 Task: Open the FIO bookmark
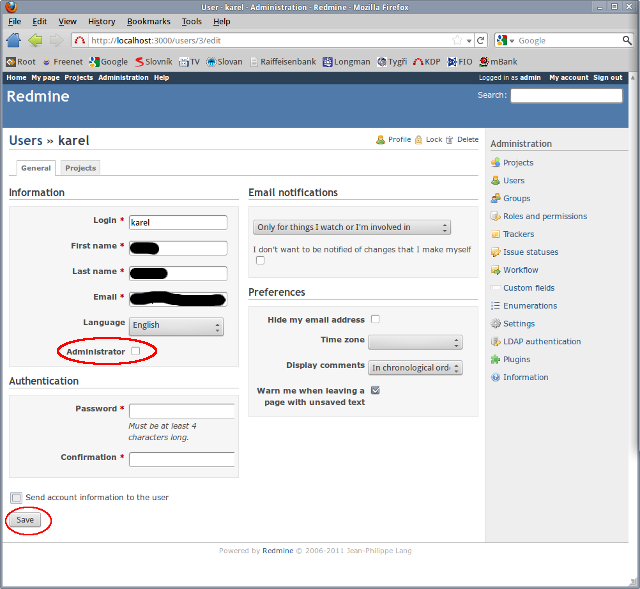460,62
